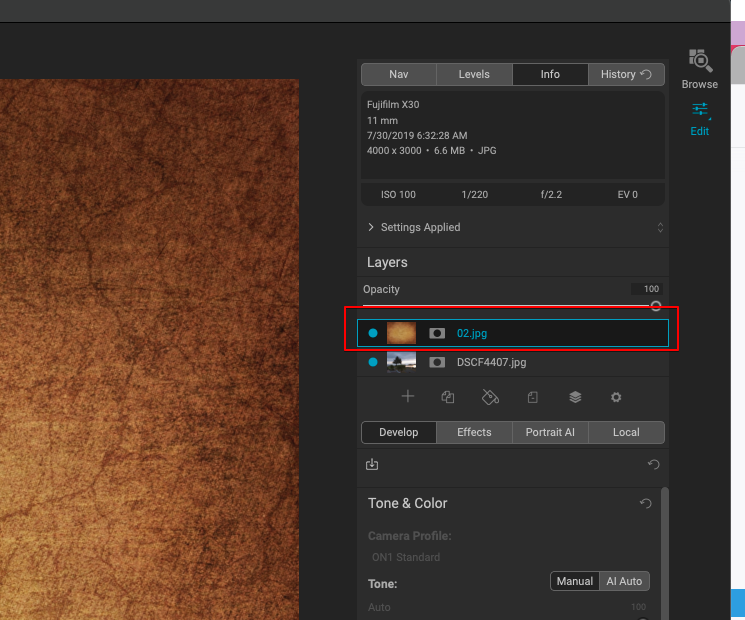Click the layer document icon beside paint bucket
The width and height of the screenshot is (745, 620).
click(533, 397)
